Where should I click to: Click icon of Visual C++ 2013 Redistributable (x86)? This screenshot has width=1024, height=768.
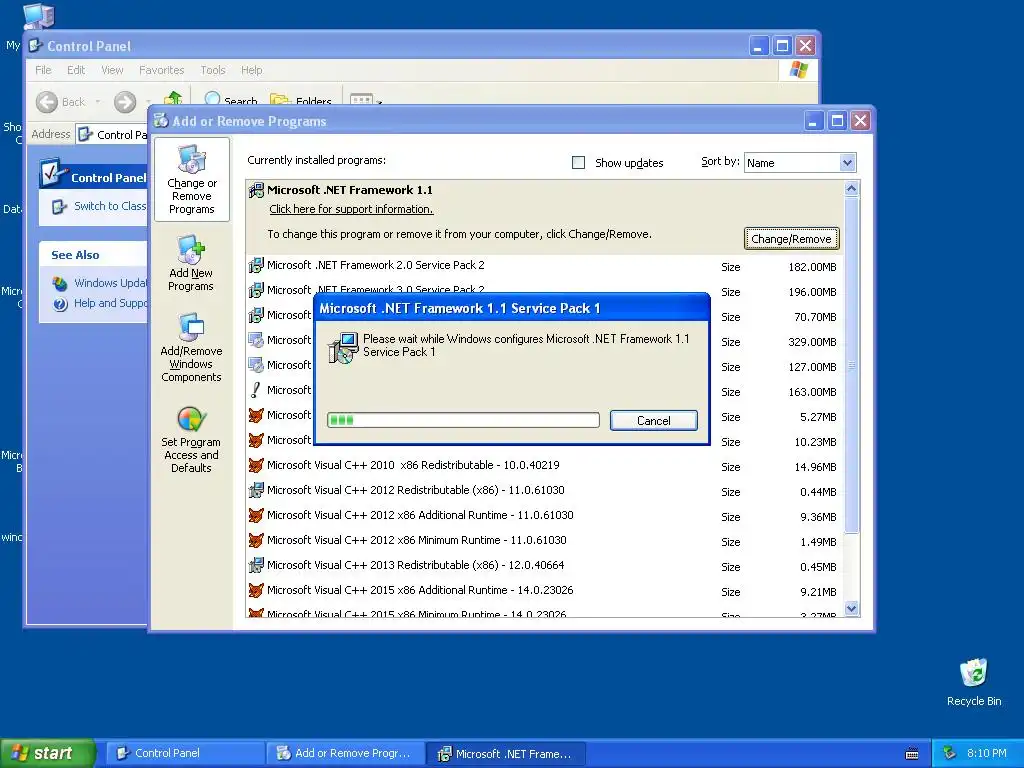(257, 565)
